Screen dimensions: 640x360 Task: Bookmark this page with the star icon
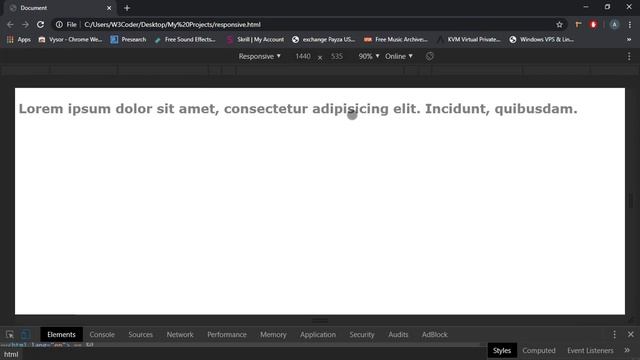pos(559,24)
